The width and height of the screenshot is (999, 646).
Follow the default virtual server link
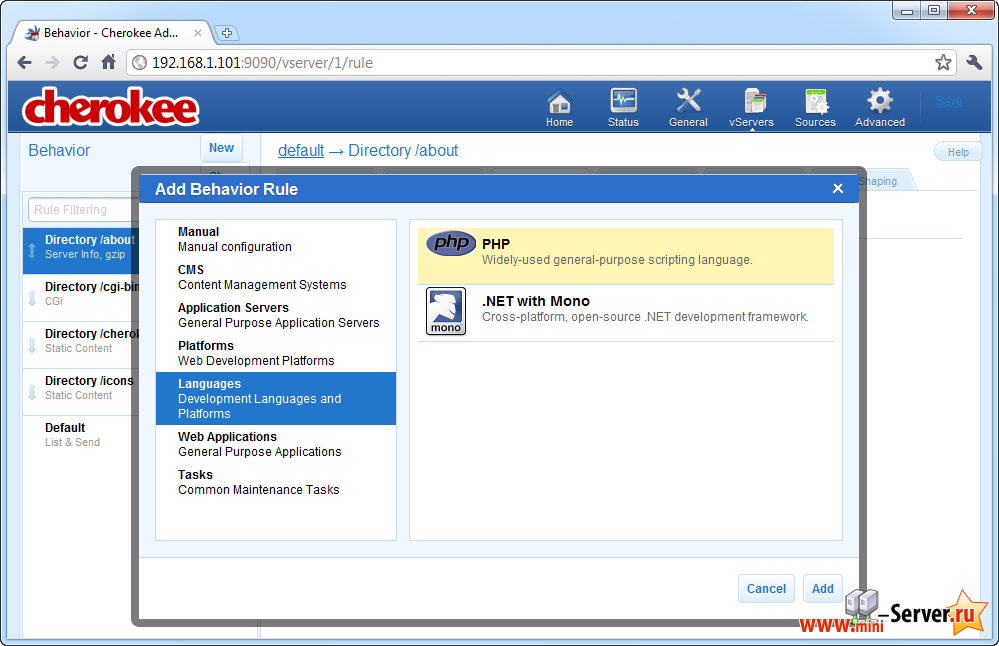(x=301, y=150)
